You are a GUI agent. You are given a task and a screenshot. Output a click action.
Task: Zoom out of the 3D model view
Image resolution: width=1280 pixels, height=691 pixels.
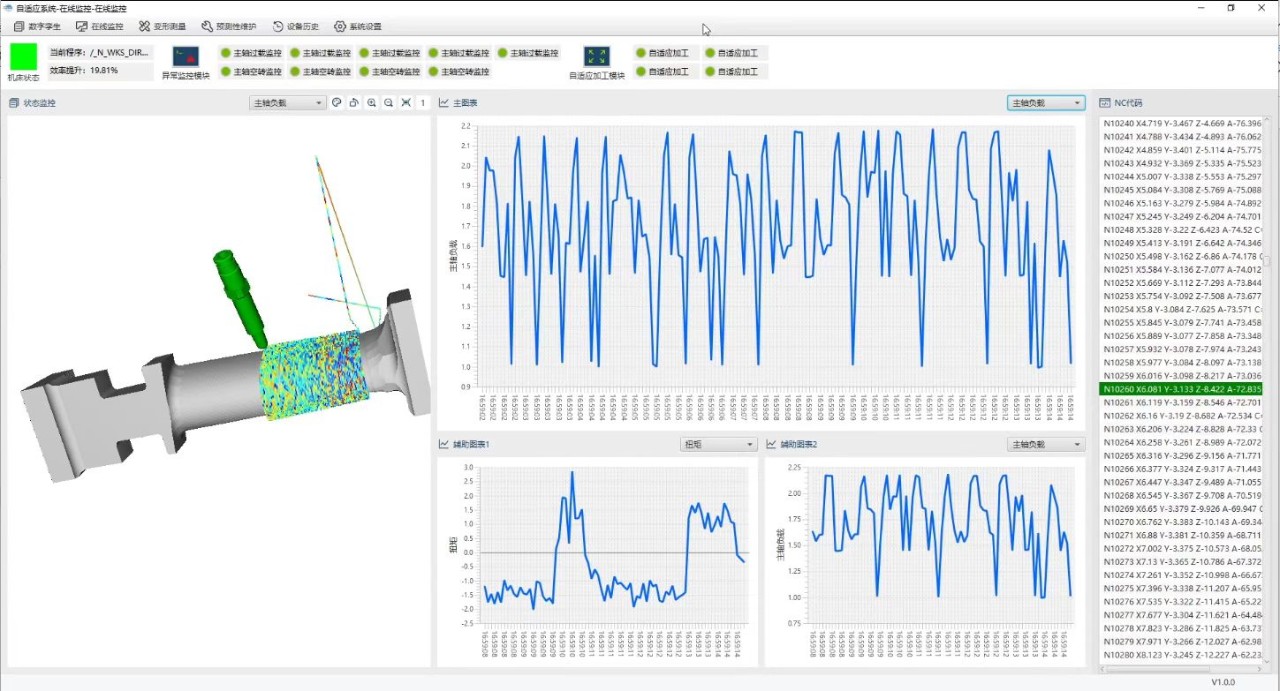click(x=389, y=103)
